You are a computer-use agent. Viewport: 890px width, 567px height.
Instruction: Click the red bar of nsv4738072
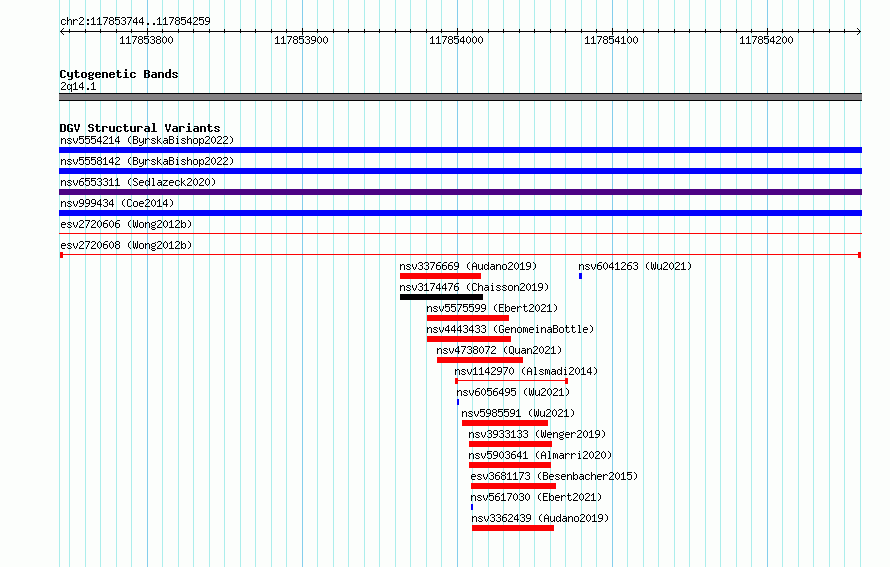[x=480, y=360]
